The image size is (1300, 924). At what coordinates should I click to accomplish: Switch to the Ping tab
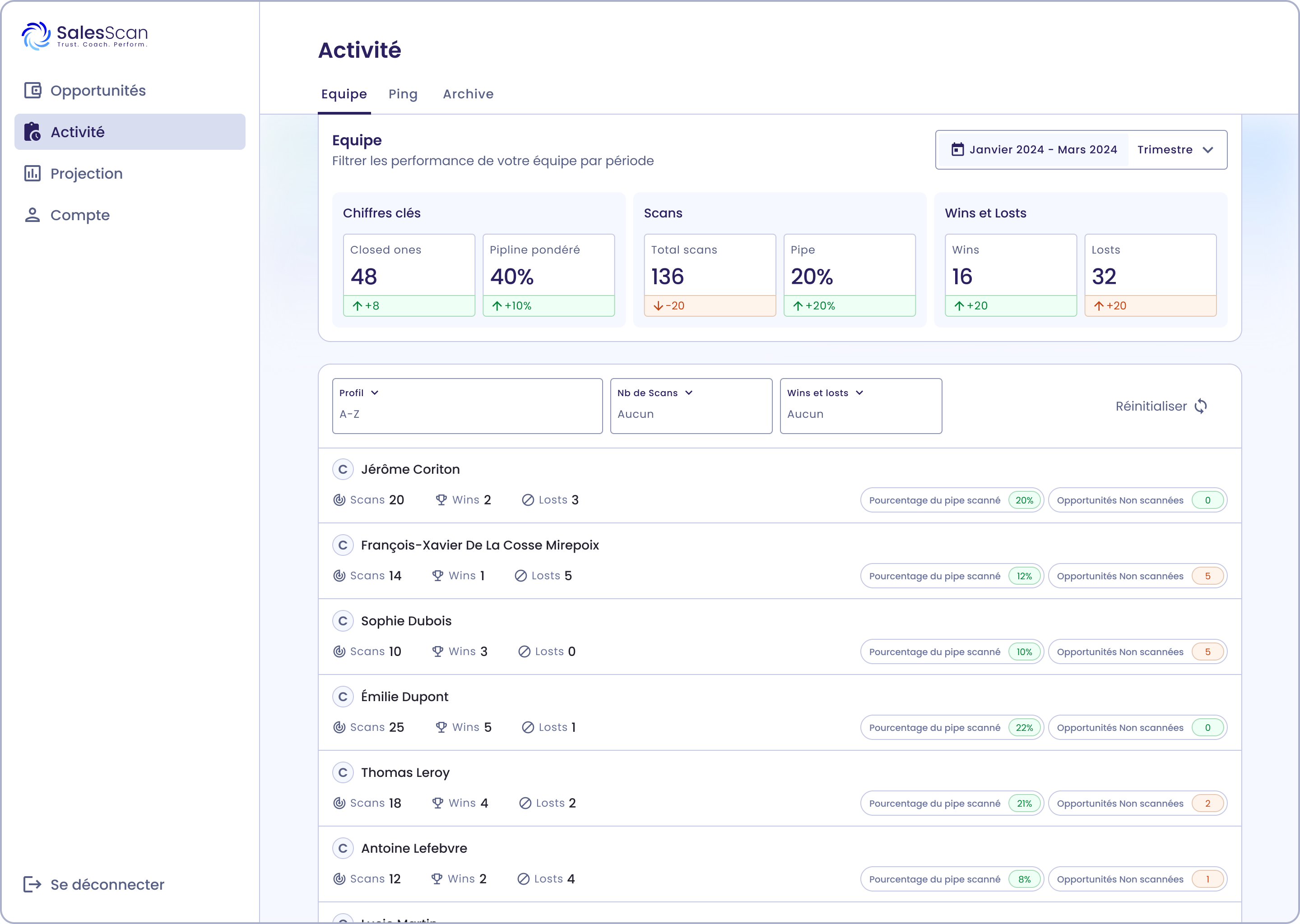coord(403,94)
